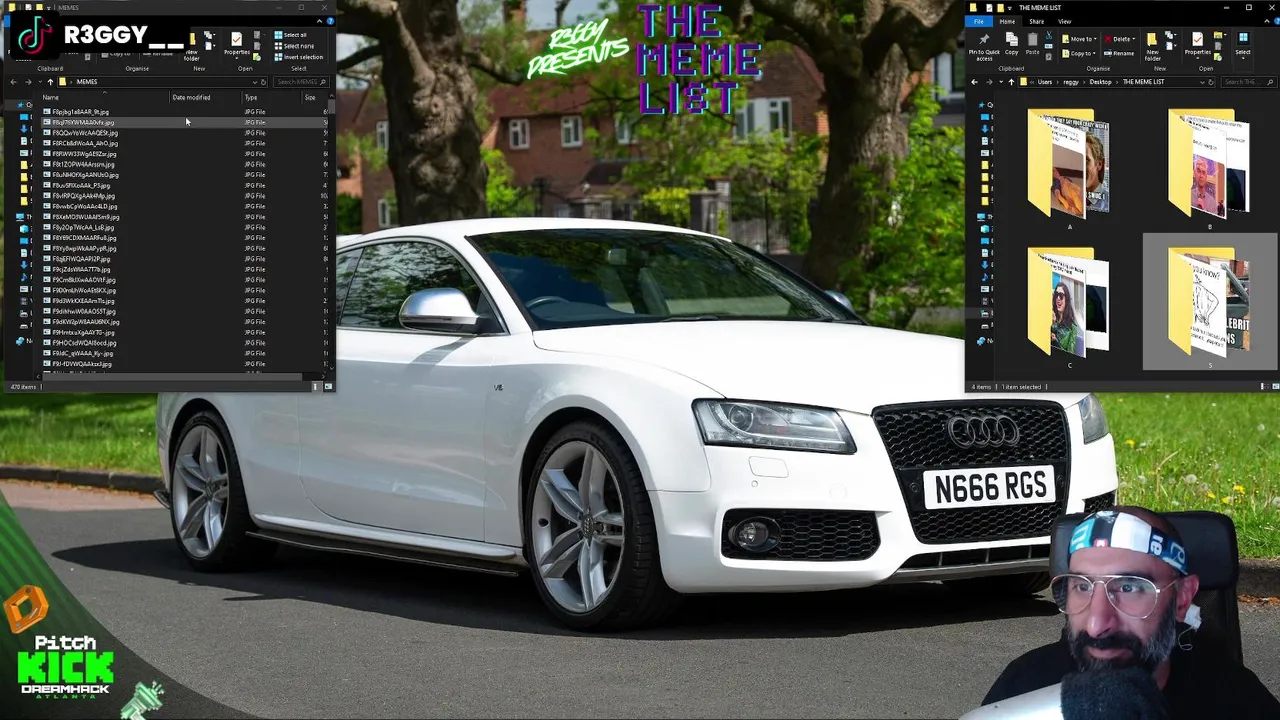This screenshot has width=1280, height=720.
Task: Open the Home tab in THE MEME LIST
Action: [x=1007, y=21]
